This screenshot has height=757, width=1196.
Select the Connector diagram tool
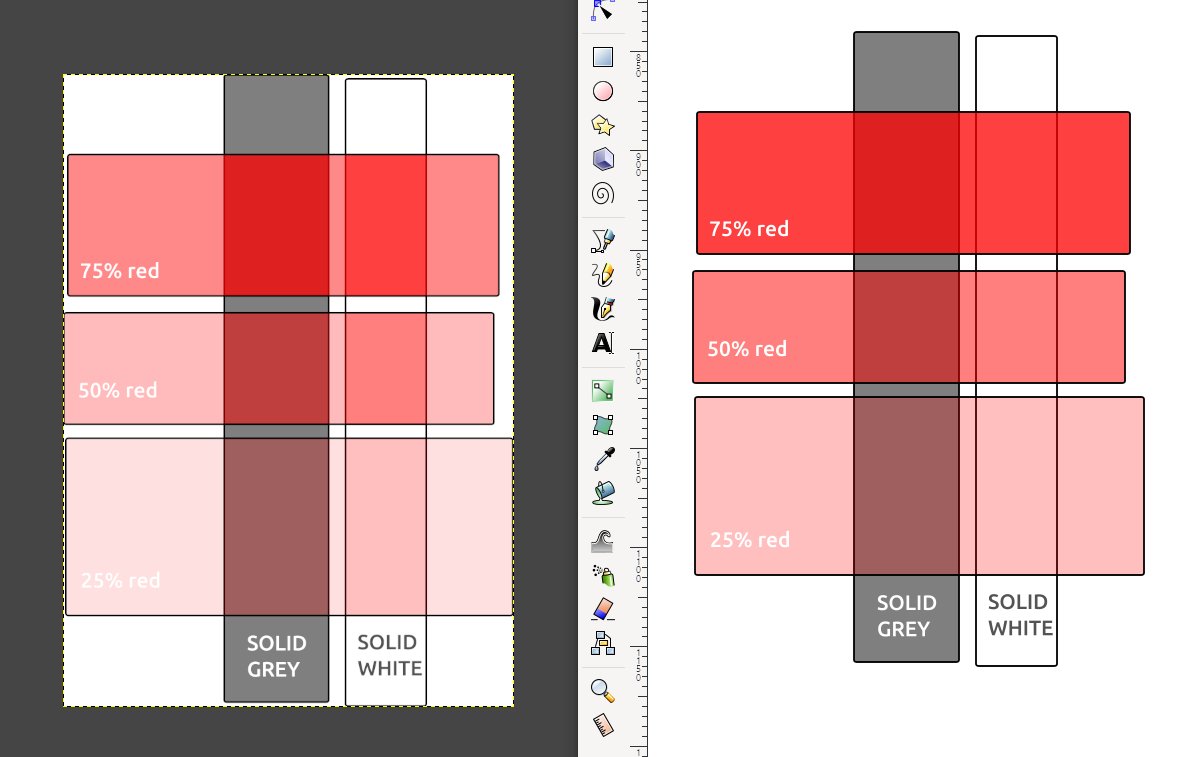coord(603,645)
